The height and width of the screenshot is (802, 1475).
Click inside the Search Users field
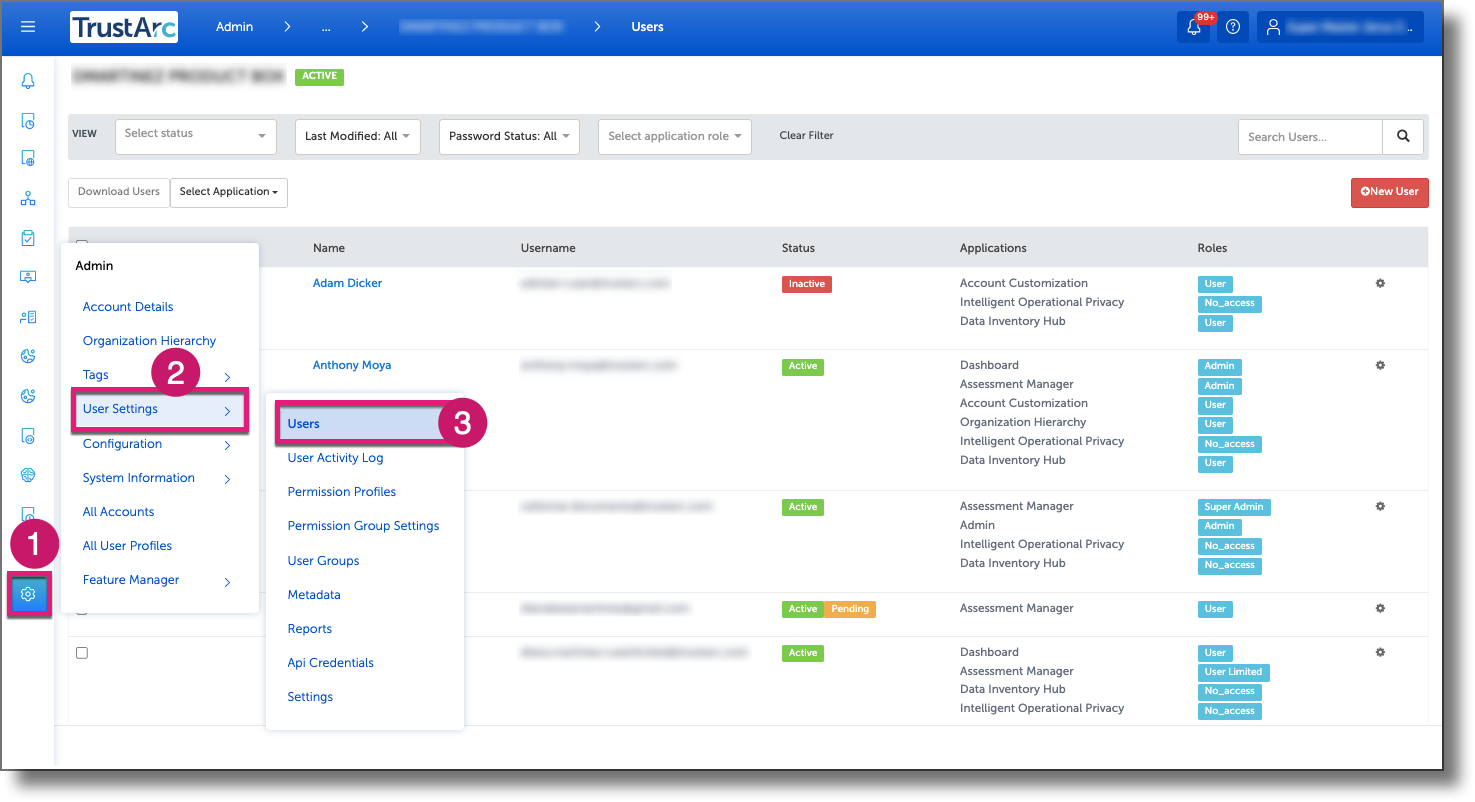(1309, 136)
